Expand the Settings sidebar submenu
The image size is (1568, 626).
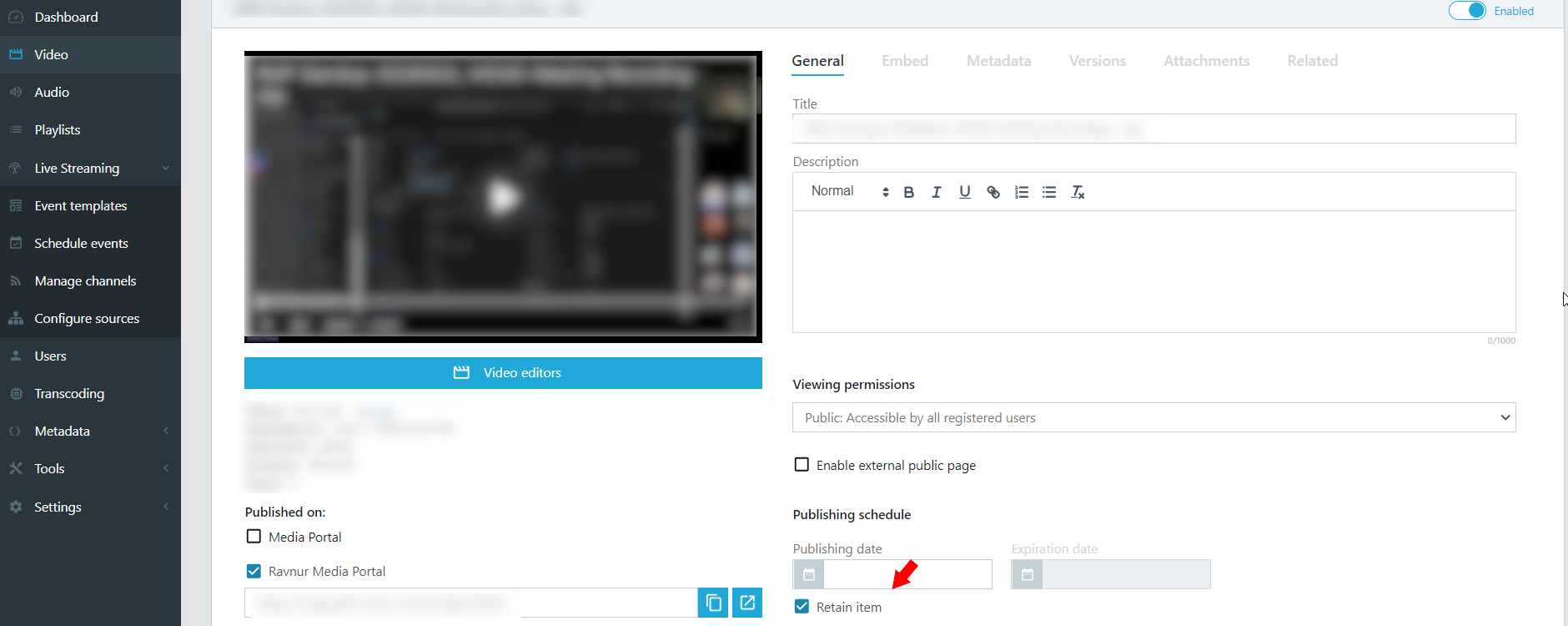[x=165, y=507]
